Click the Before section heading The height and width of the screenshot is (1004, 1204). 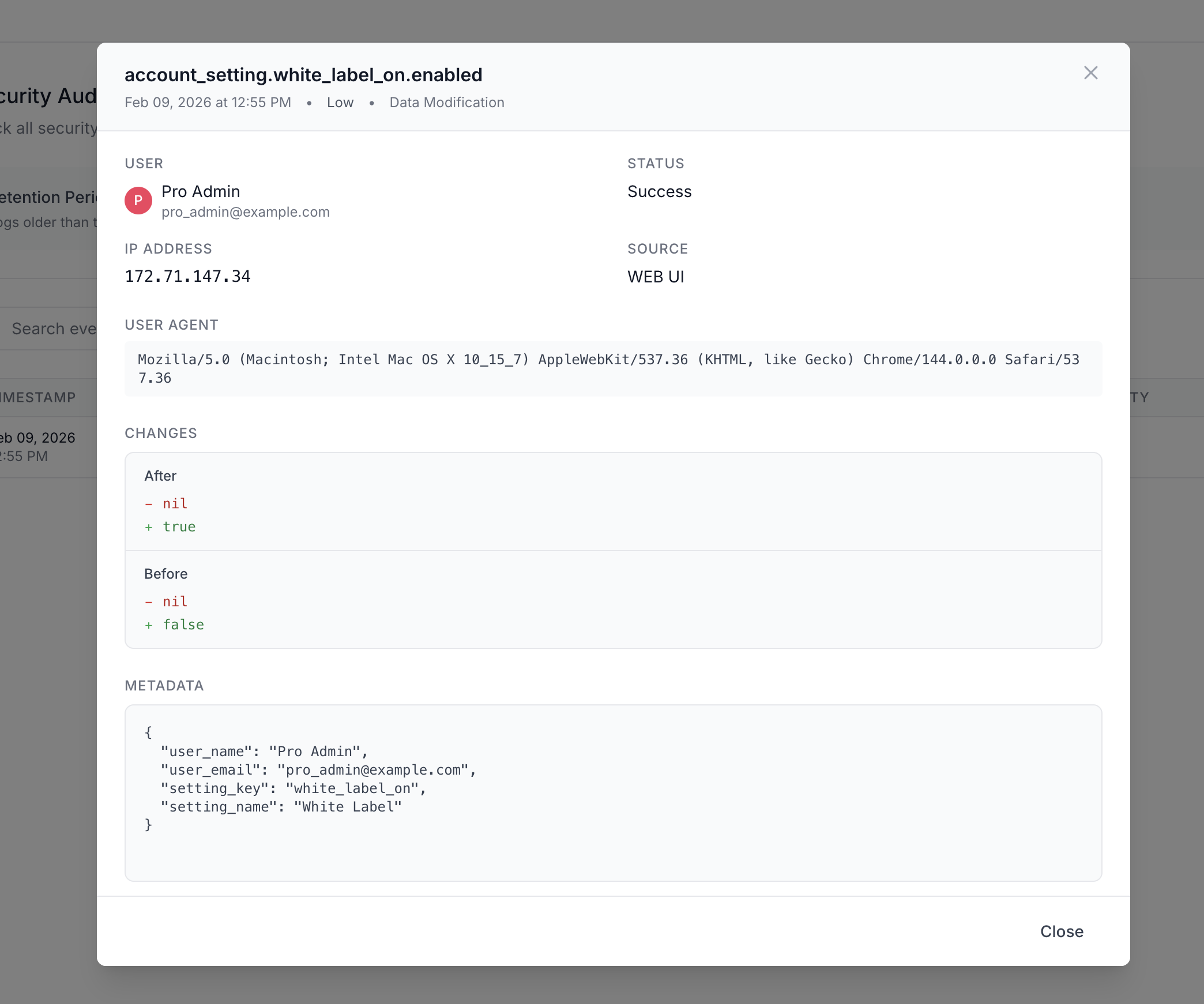coord(165,574)
